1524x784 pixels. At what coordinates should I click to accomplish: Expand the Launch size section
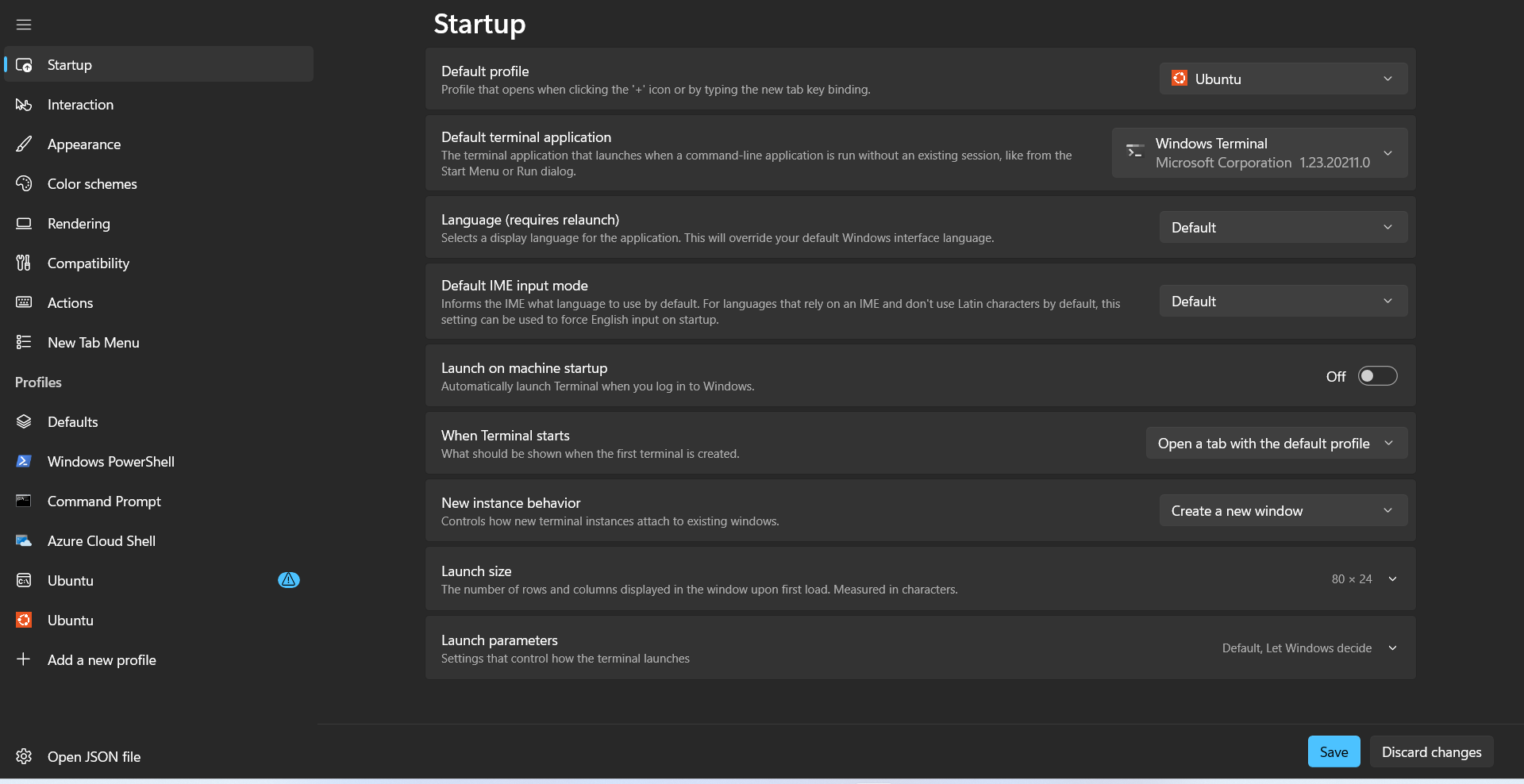(920, 579)
